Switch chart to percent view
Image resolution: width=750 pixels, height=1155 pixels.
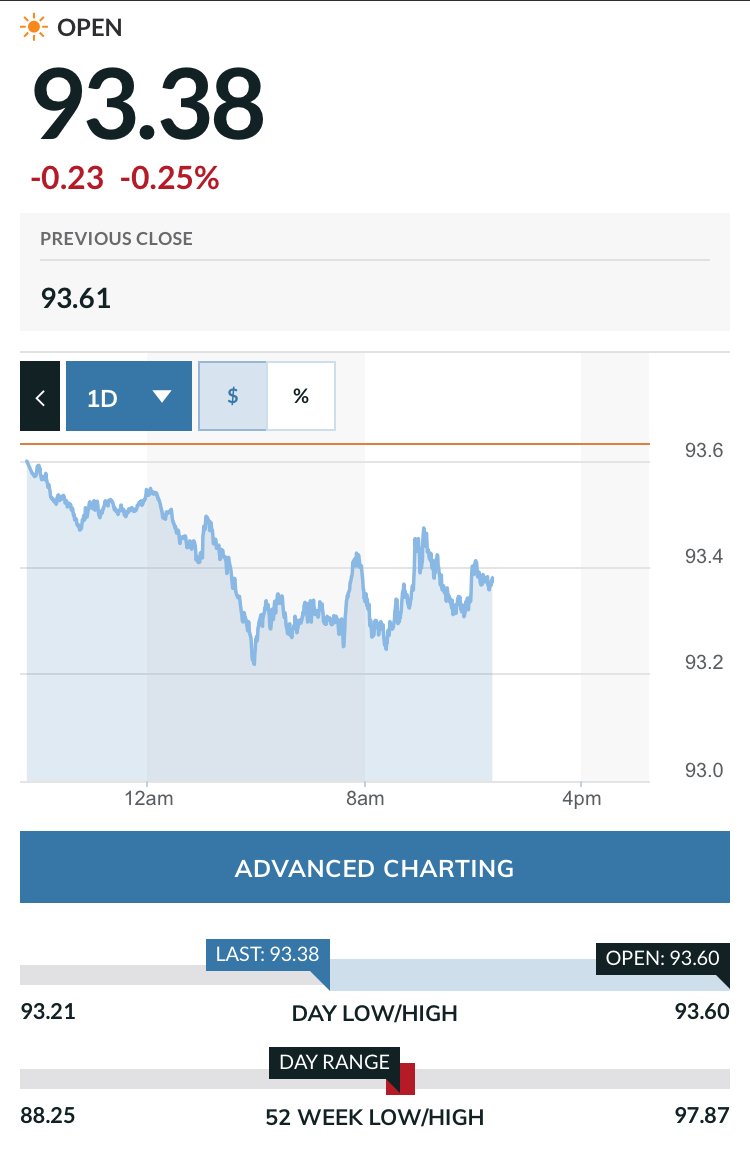pos(301,396)
